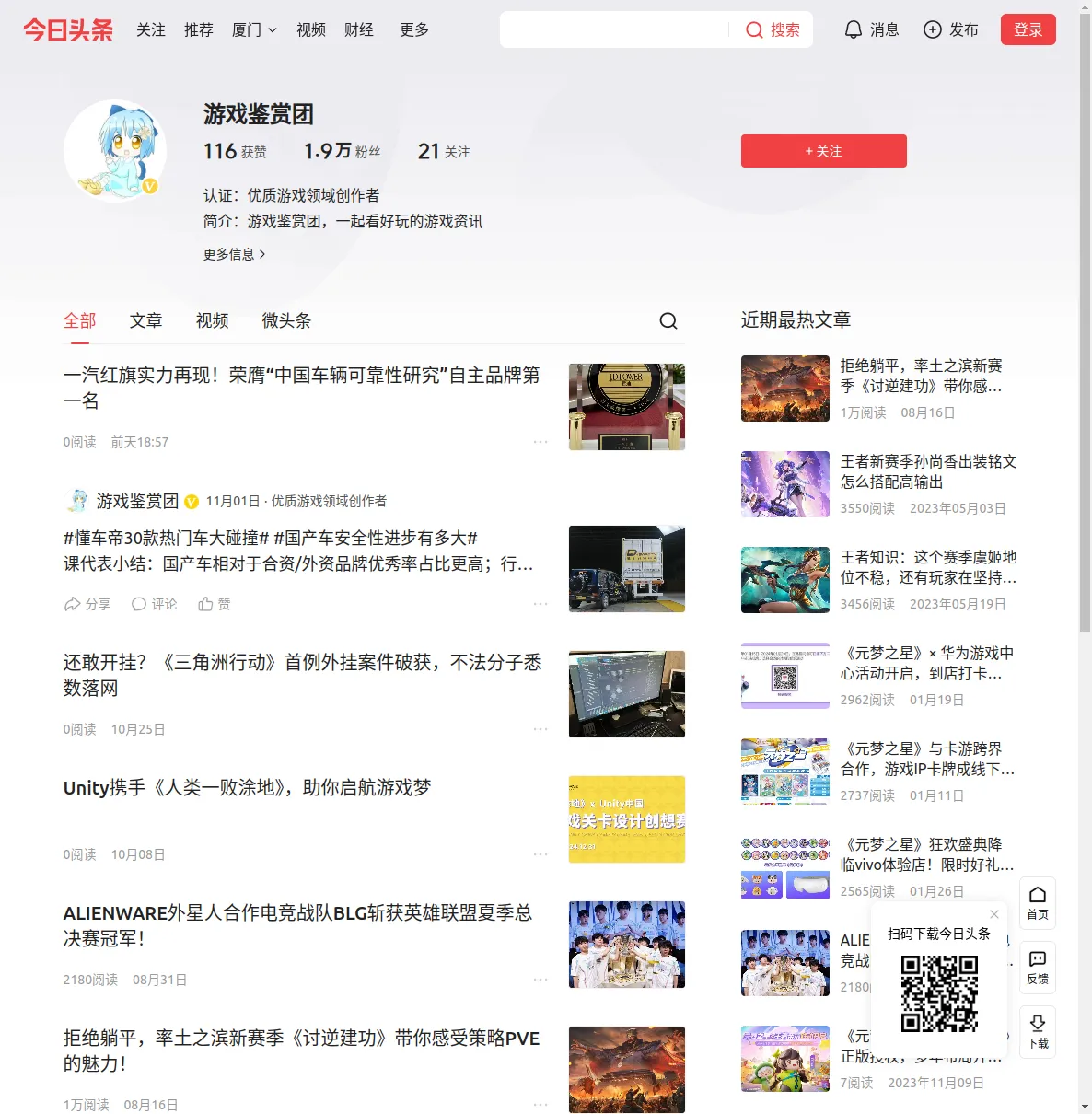Open hot article 拒绝躺平，率土之滨新赛季
1092x1114 pixels.
tap(922, 376)
